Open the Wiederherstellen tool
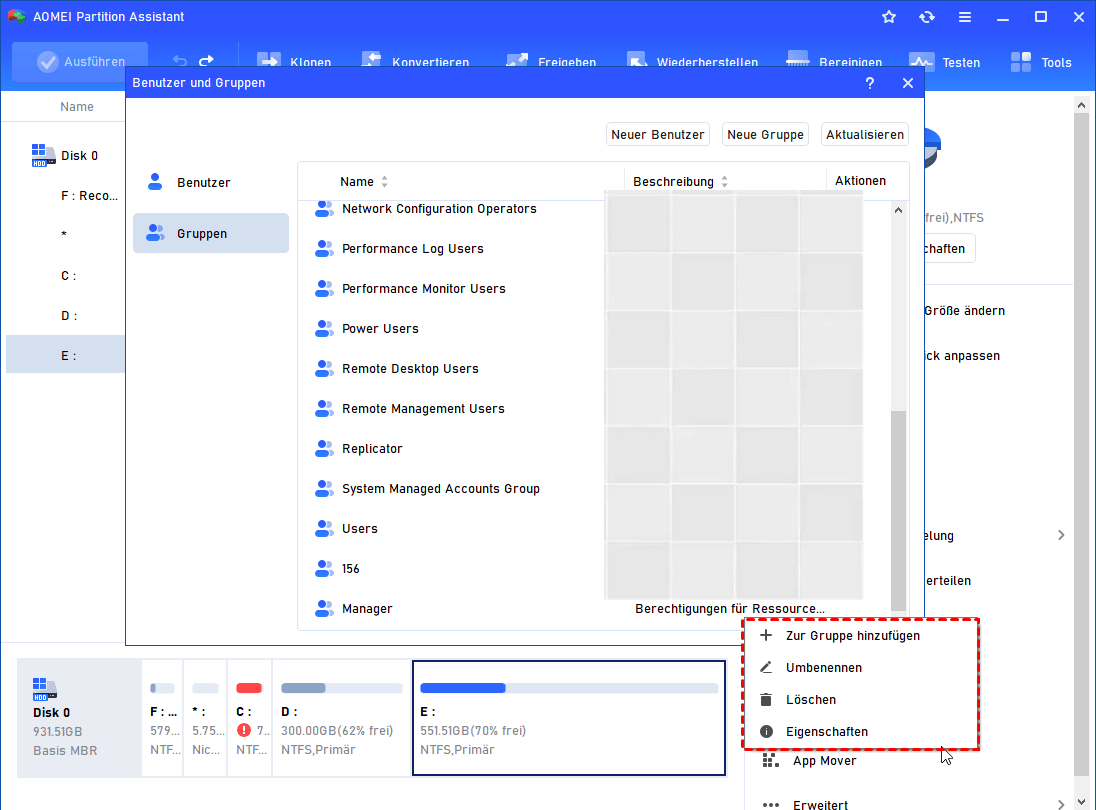Image resolution: width=1096 pixels, height=810 pixels. (x=692, y=62)
